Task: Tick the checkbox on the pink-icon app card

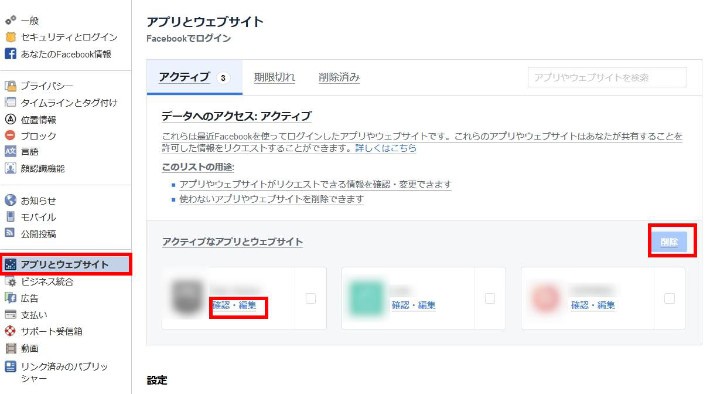Action: click(x=669, y=298)
